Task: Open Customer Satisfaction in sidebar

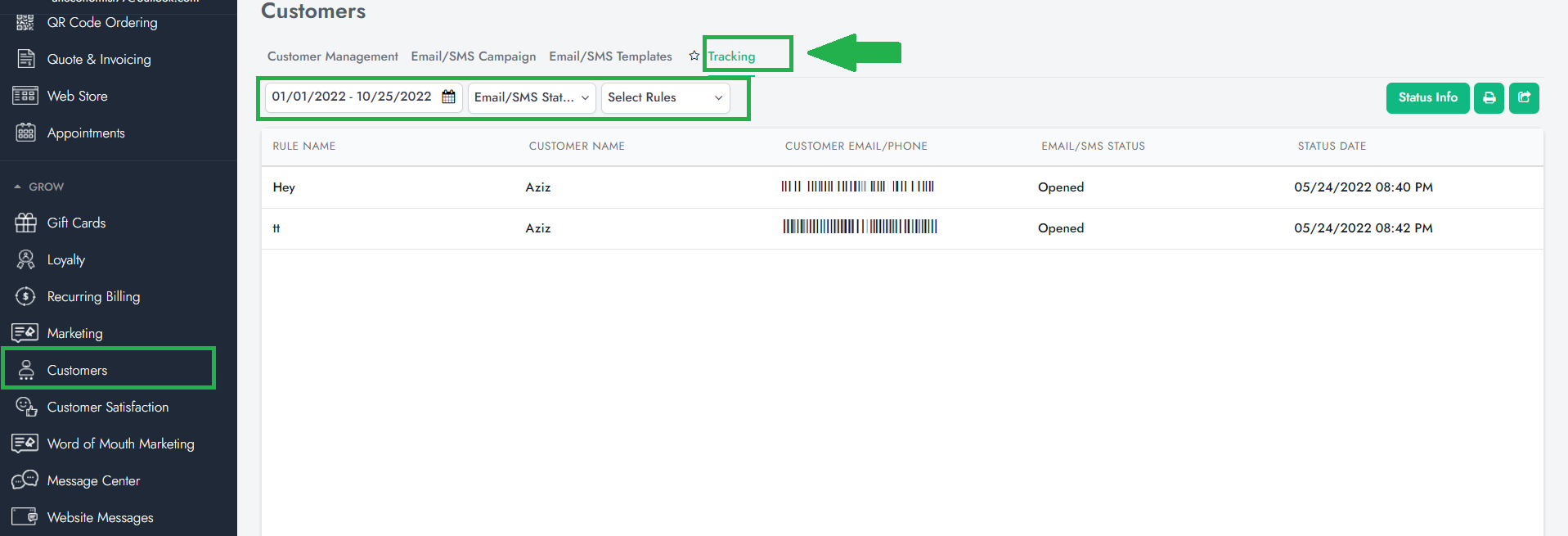Action: [107, 407]
